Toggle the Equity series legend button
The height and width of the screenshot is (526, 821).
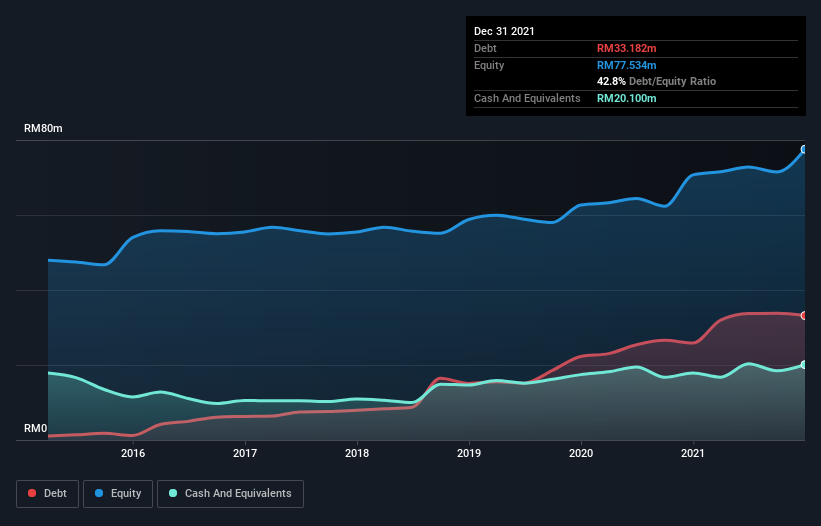pos(118,494)
